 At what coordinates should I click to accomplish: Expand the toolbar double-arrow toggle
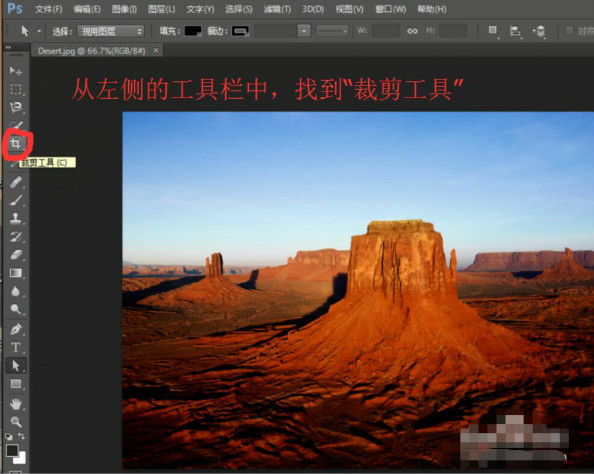[x=8, y=48]
